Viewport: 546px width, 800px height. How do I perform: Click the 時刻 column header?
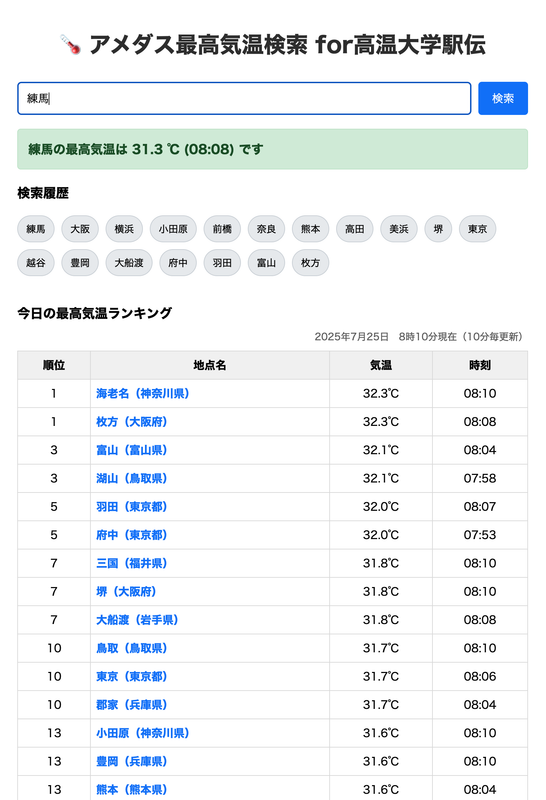tap(480, 365)
